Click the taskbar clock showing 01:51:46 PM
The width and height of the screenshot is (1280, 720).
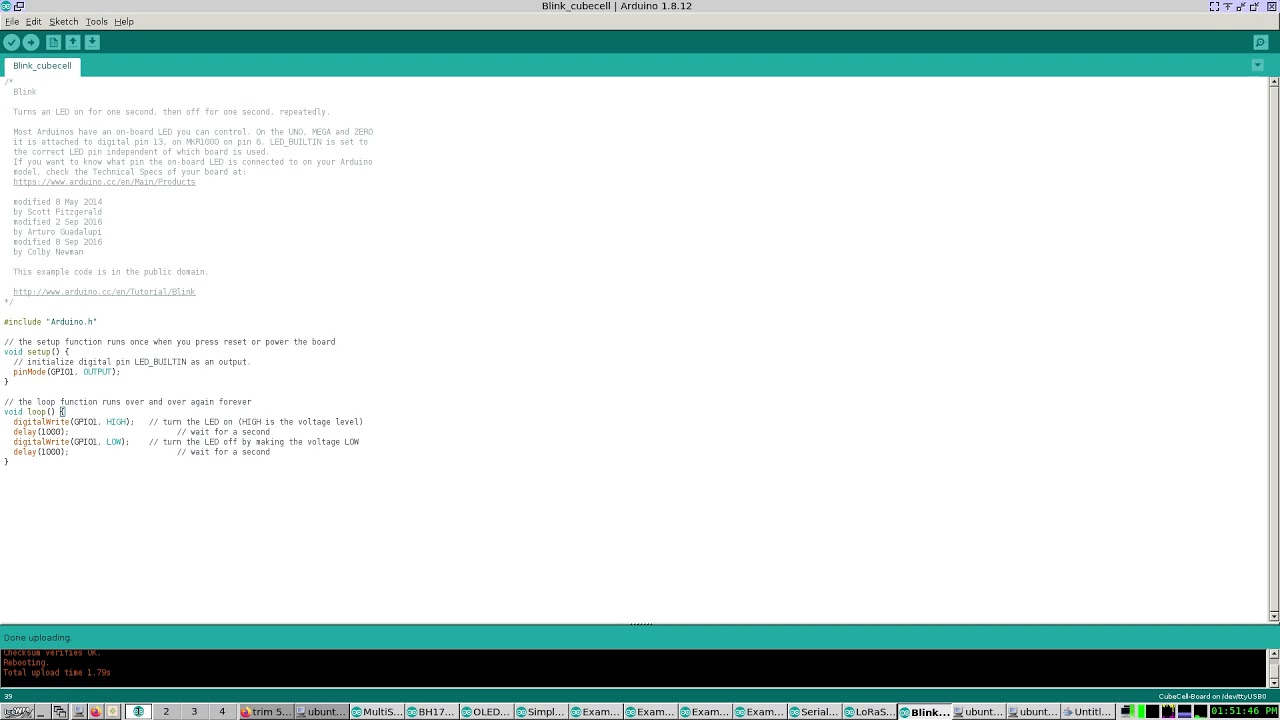(x=1243, y=712)
